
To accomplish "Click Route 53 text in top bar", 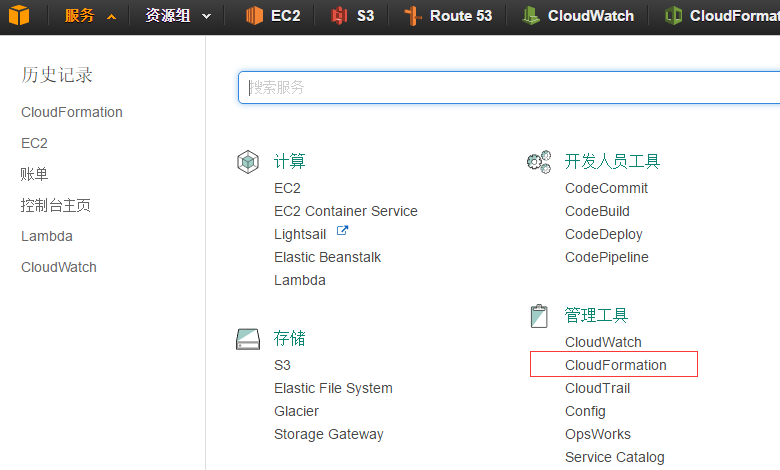I will click(461, 16).
